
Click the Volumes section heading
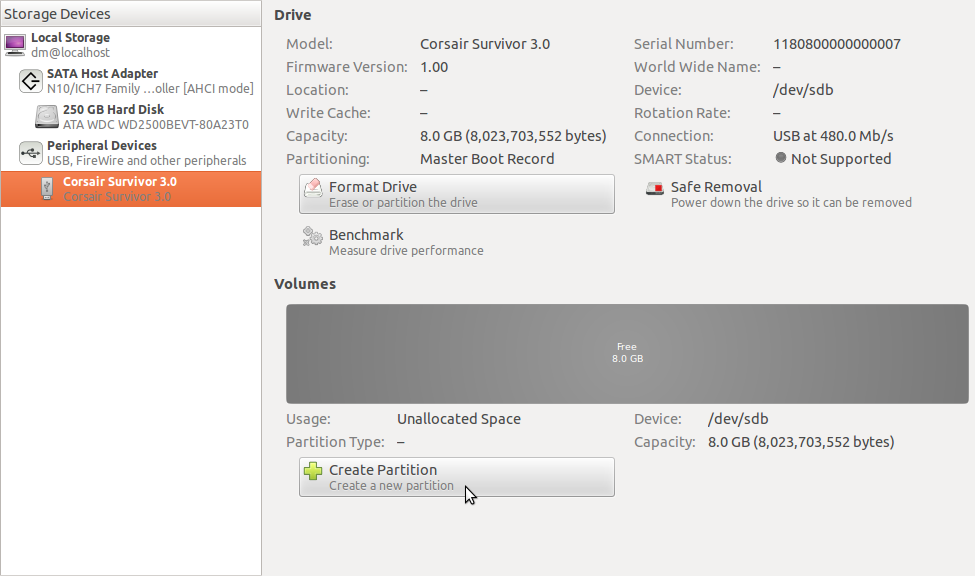[x=305, y=284]
